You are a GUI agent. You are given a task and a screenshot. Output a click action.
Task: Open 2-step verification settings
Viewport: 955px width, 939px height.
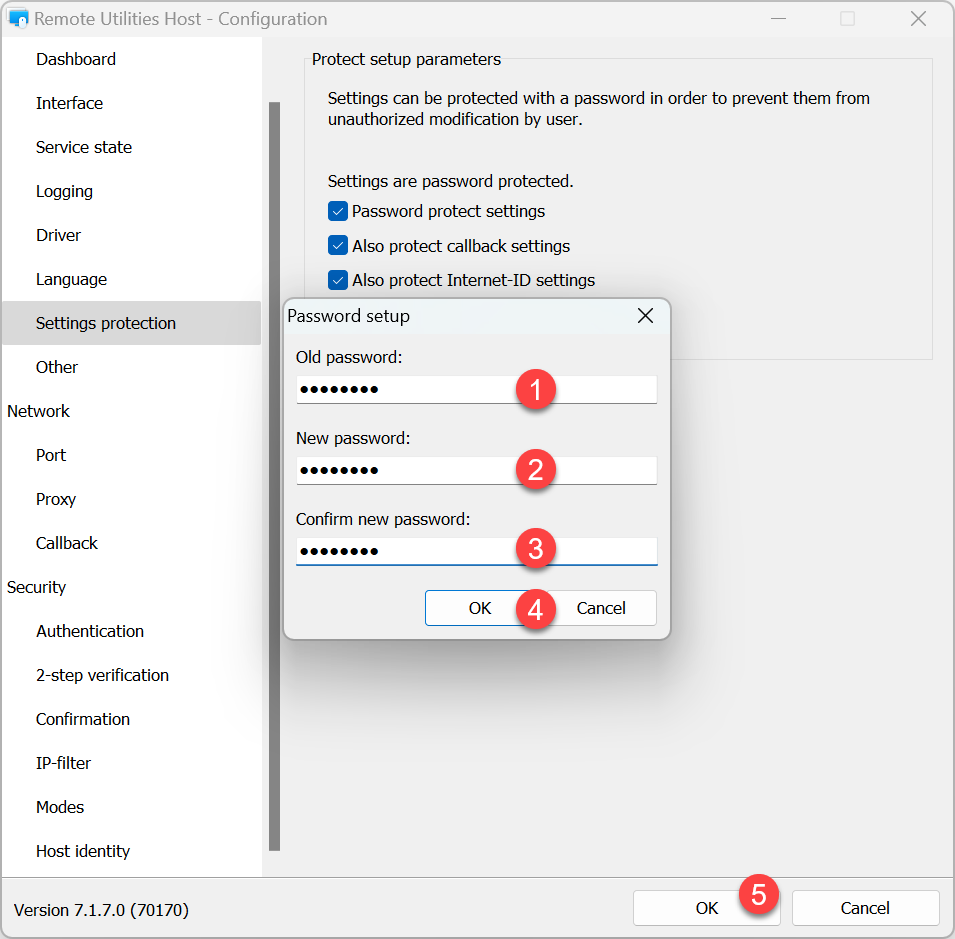(x=102, y=675)
